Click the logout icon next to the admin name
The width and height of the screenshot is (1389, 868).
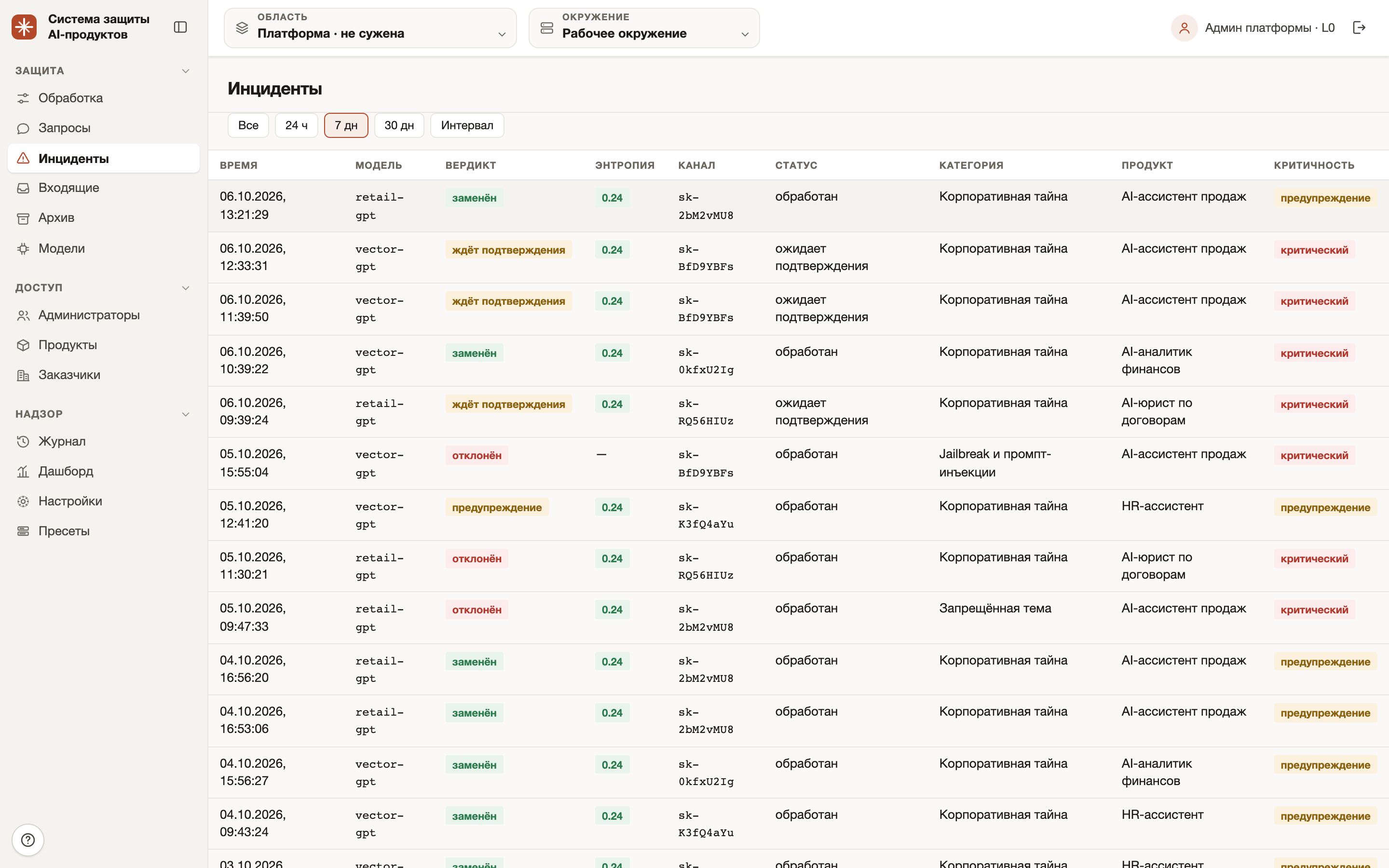1359,27
